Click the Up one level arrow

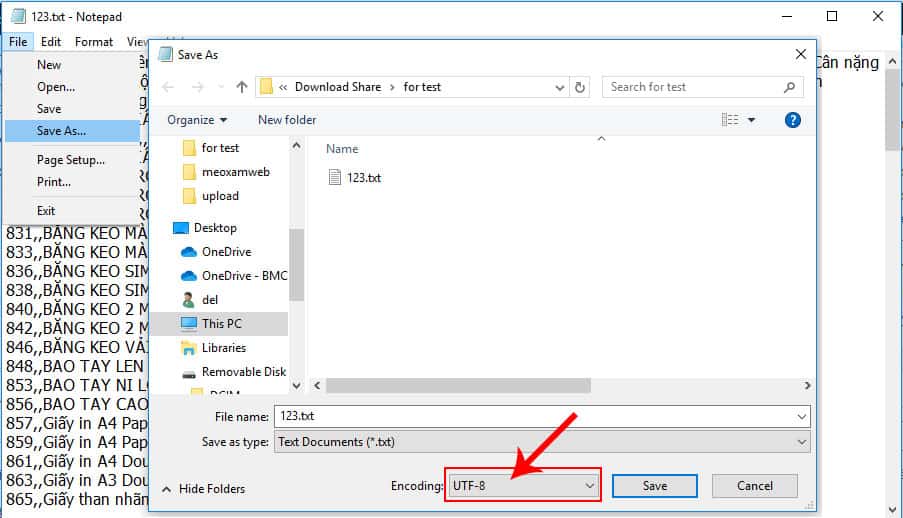pos(241,87)
